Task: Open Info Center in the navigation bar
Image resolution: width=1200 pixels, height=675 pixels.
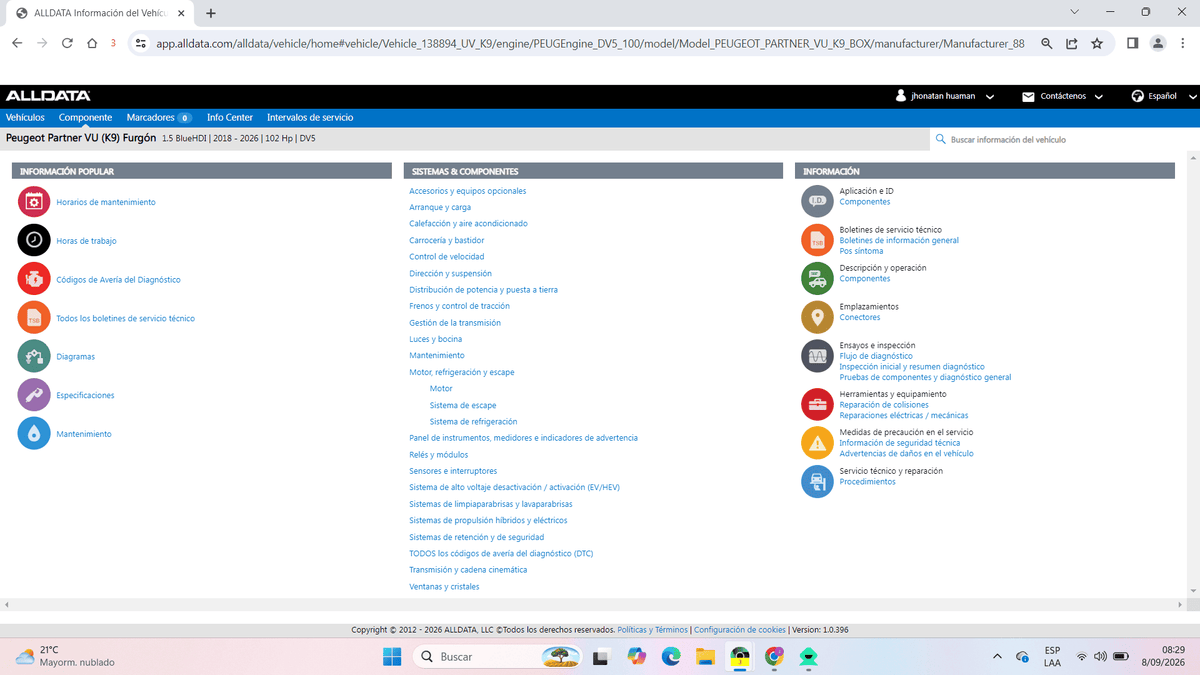Action: 230,117
